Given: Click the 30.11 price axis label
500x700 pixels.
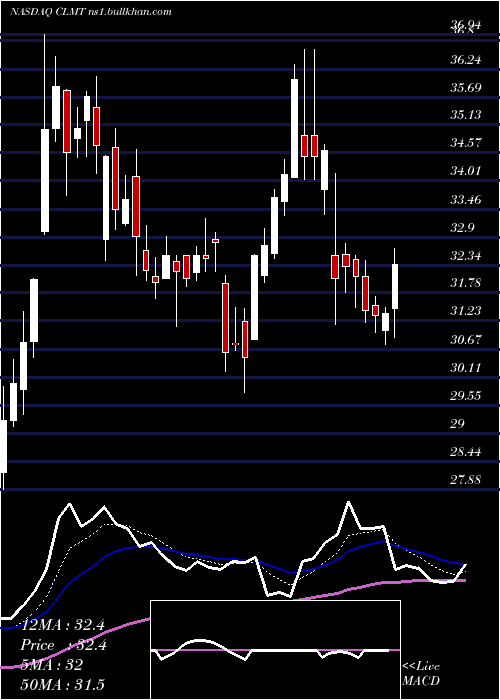Looking at the screenshot, I should point(466,368).
